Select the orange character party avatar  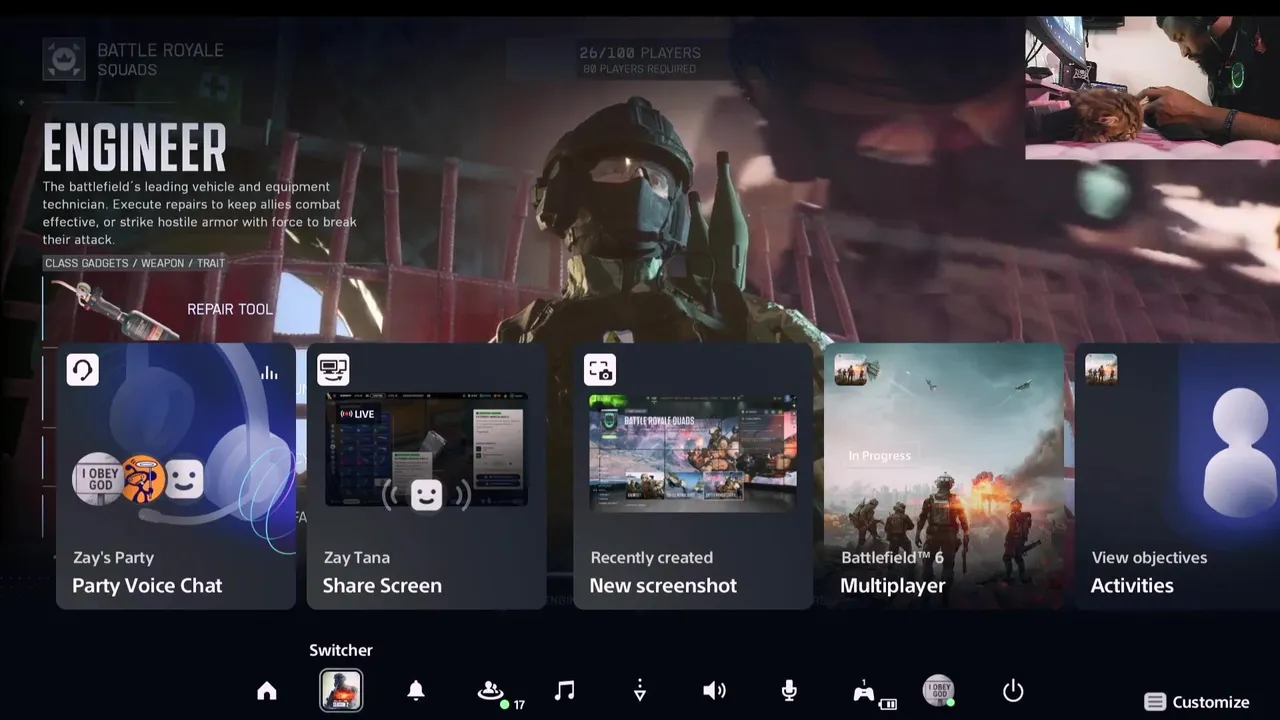(x=143, y=480)
